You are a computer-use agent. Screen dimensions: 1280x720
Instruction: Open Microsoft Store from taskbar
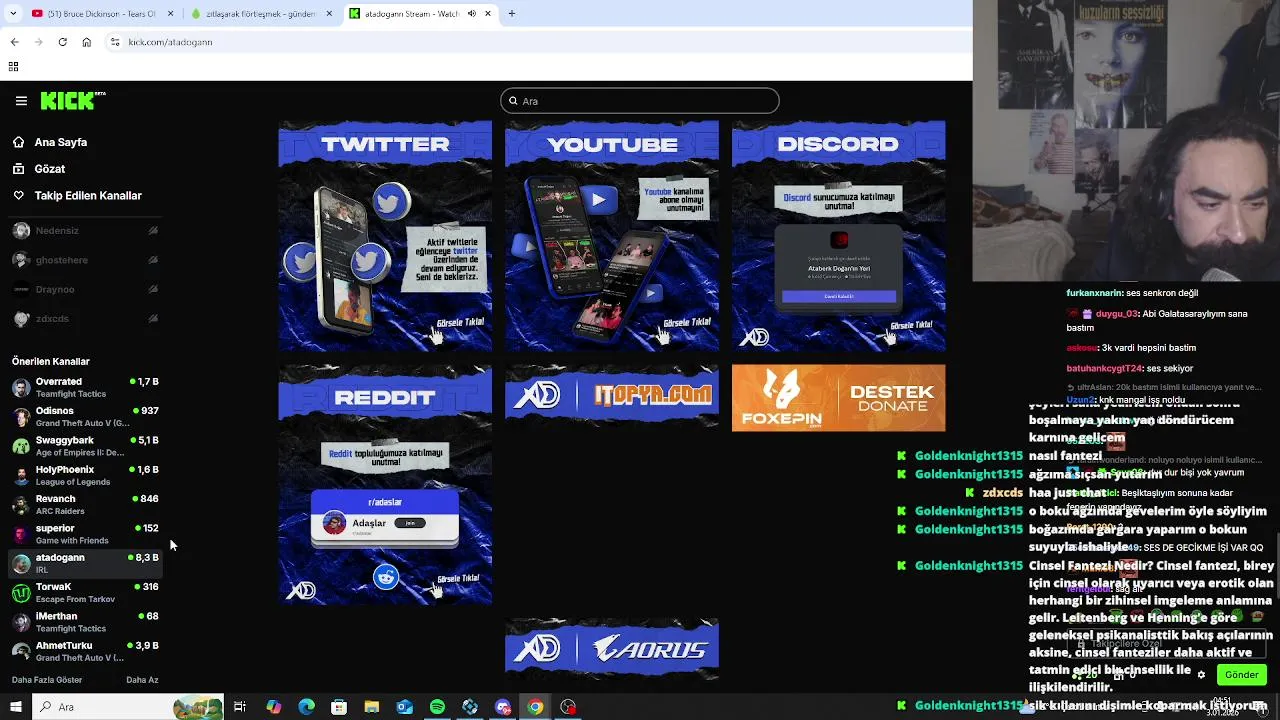click(339, 707)
